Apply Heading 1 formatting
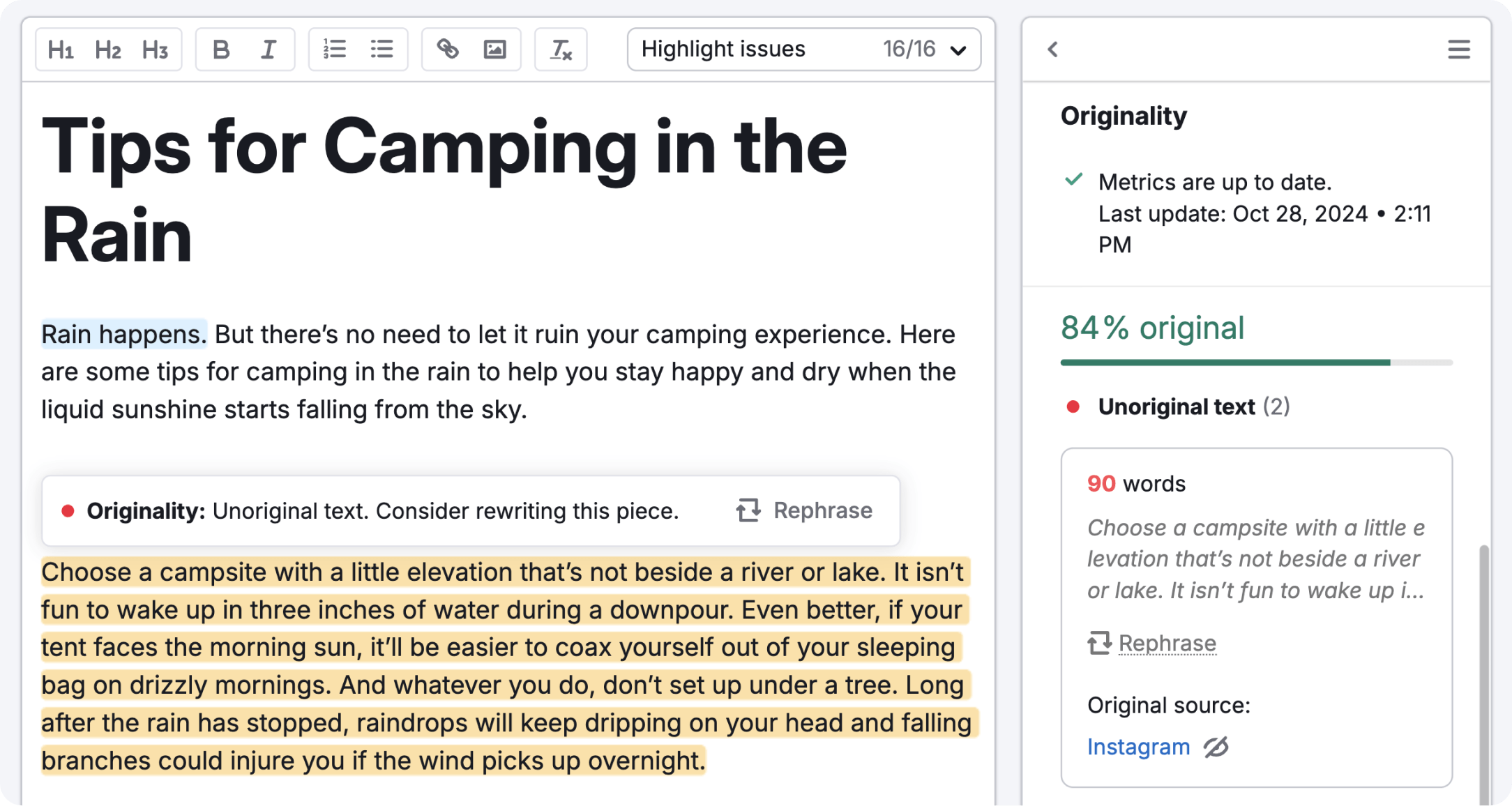Viewport: 1512px width, 806px height. tap(61, 49)
